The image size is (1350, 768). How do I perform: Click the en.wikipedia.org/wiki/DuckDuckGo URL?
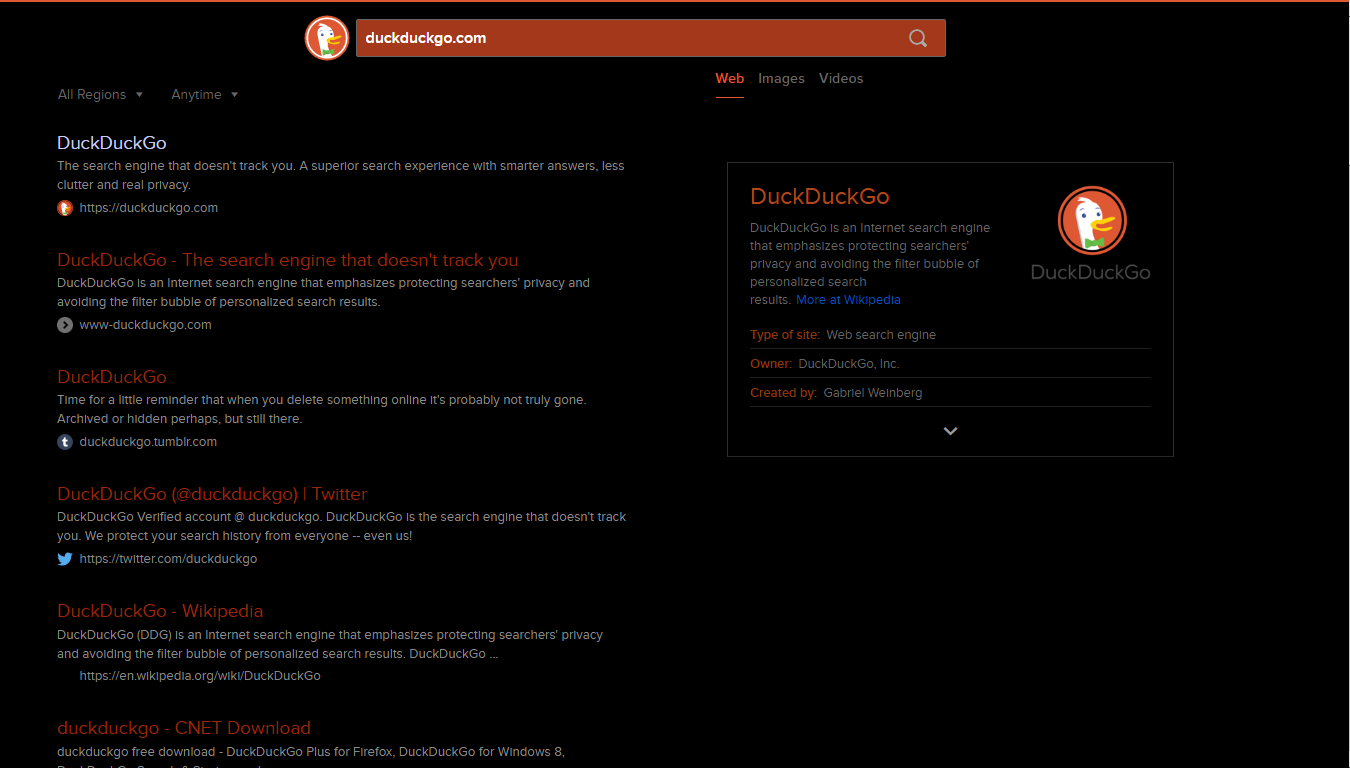pyautogui.click(x=200, y=676)
